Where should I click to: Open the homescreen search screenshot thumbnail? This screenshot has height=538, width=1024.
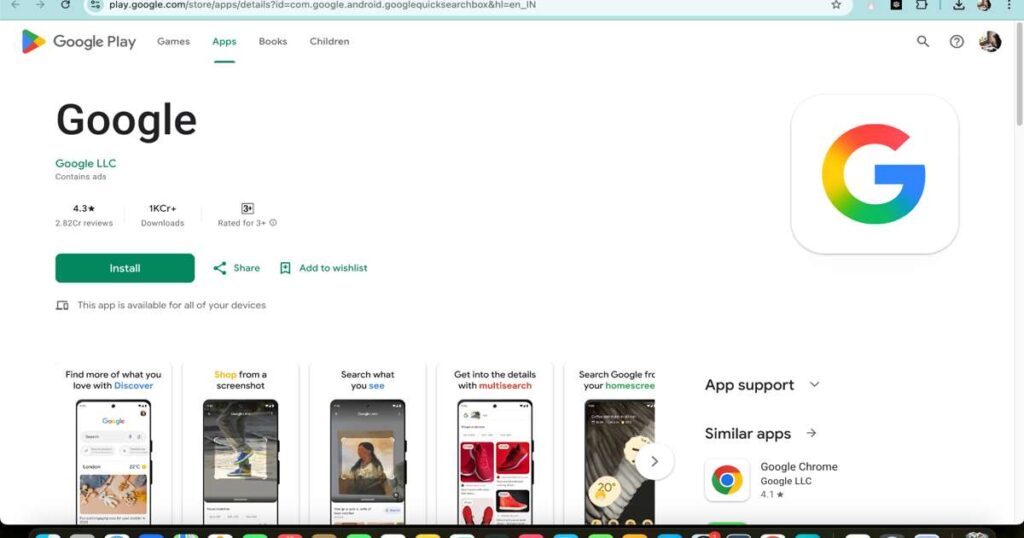click(x=610, y=444)
